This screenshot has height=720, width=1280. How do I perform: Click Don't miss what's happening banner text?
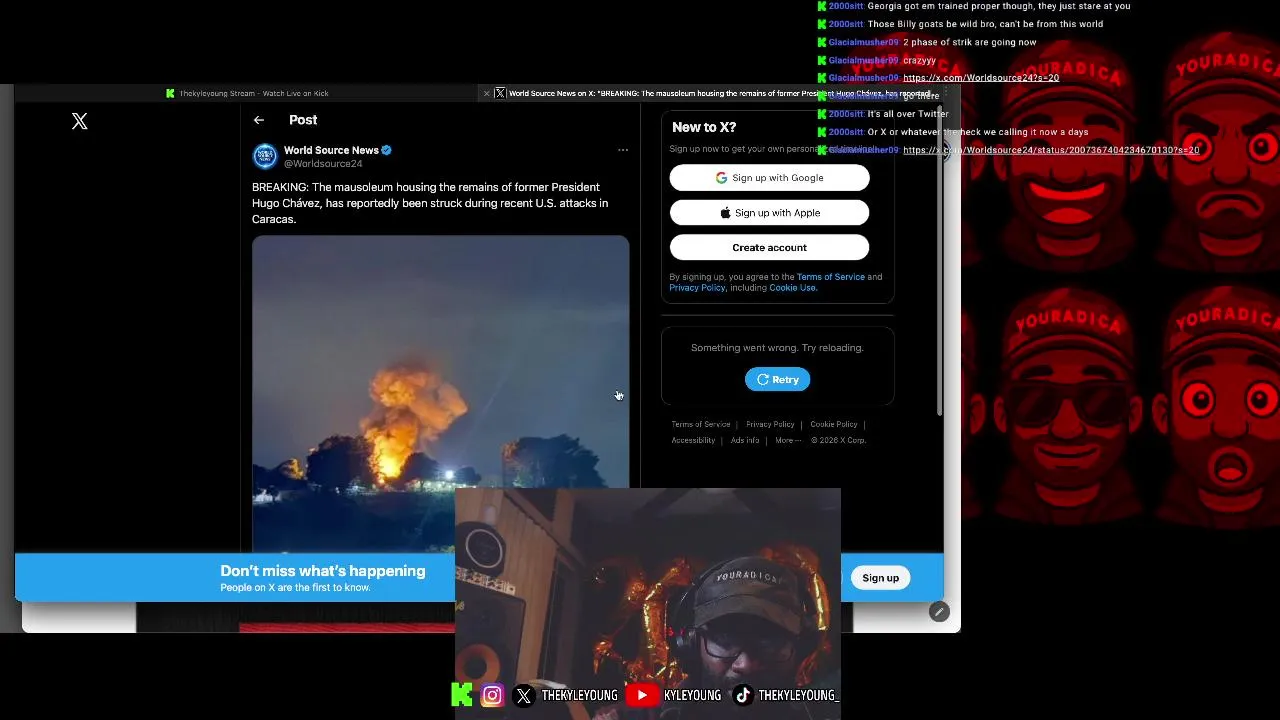[x=323, y=571]
